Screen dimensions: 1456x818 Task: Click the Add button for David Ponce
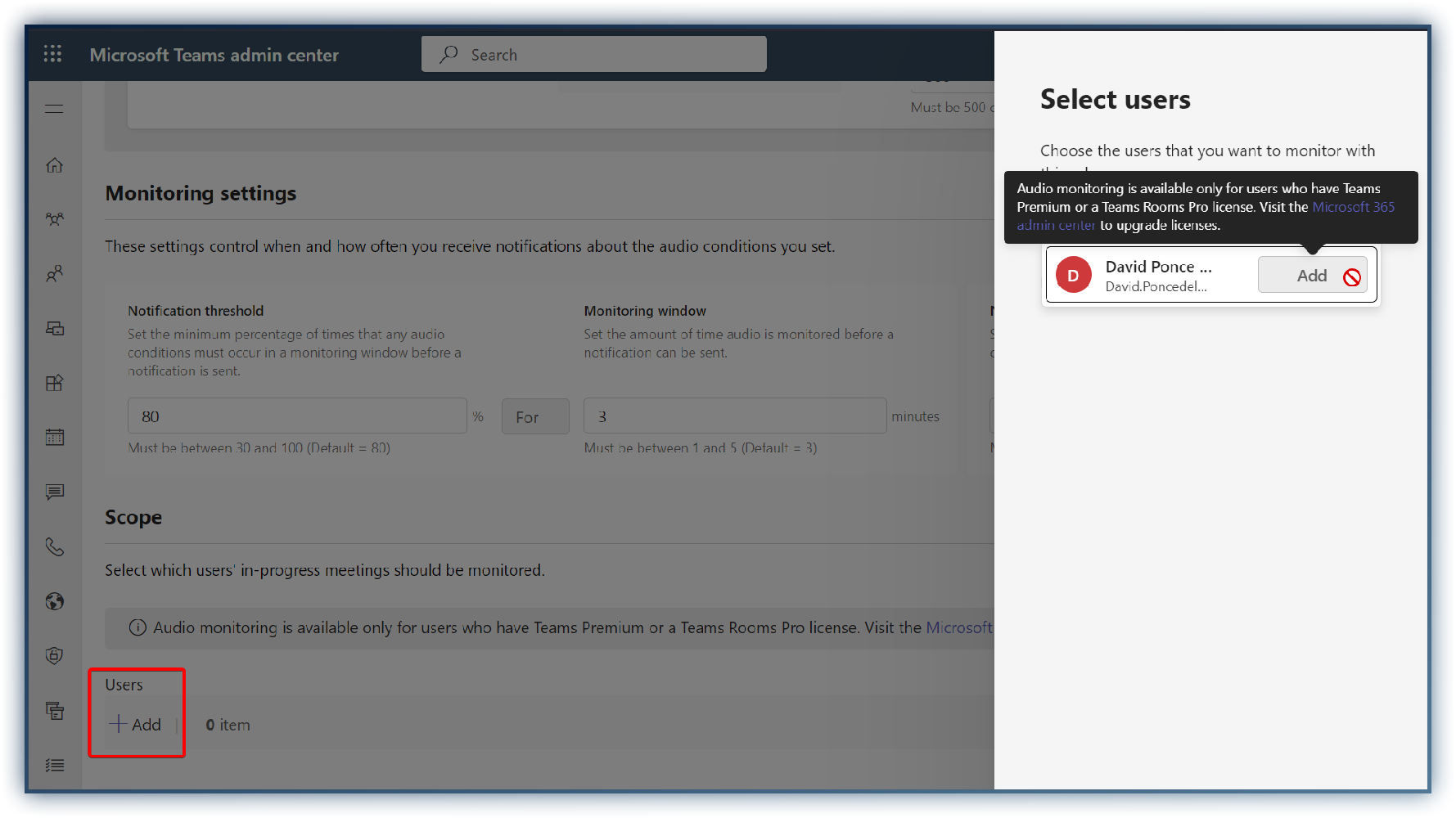(1311, 276)
